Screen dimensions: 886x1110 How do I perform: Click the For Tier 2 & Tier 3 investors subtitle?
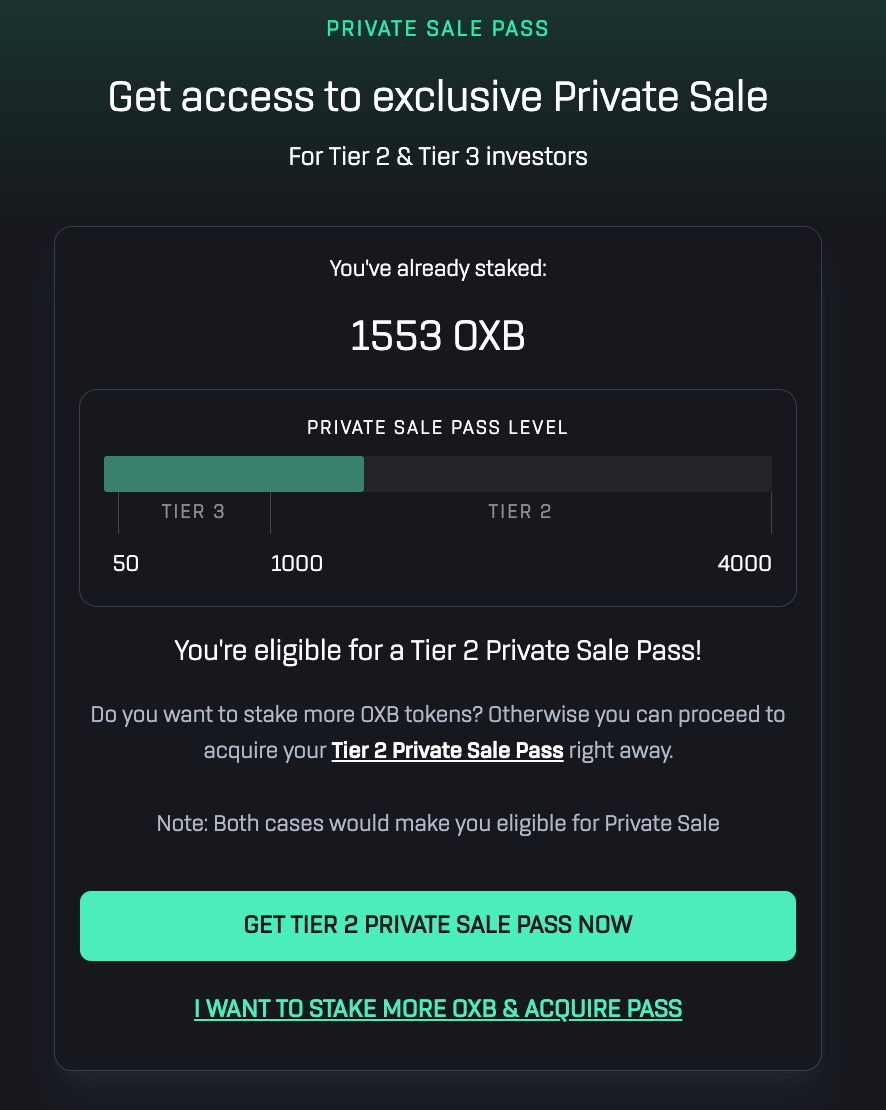click(x=438, y=157)
